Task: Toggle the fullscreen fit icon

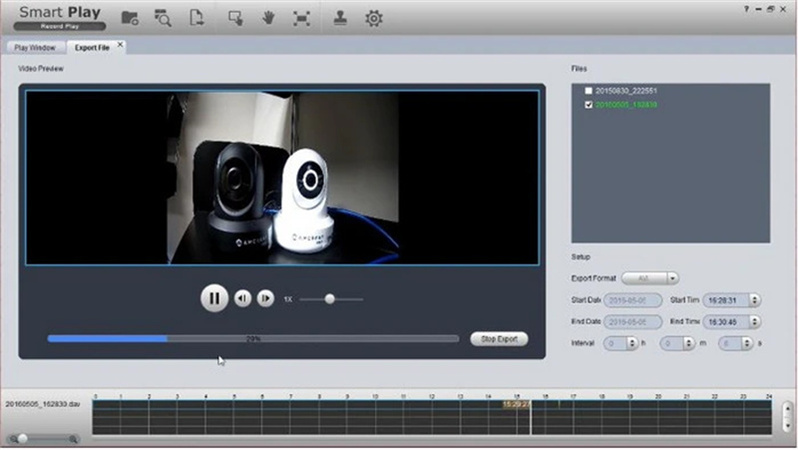Action: (x=302, y=18)
